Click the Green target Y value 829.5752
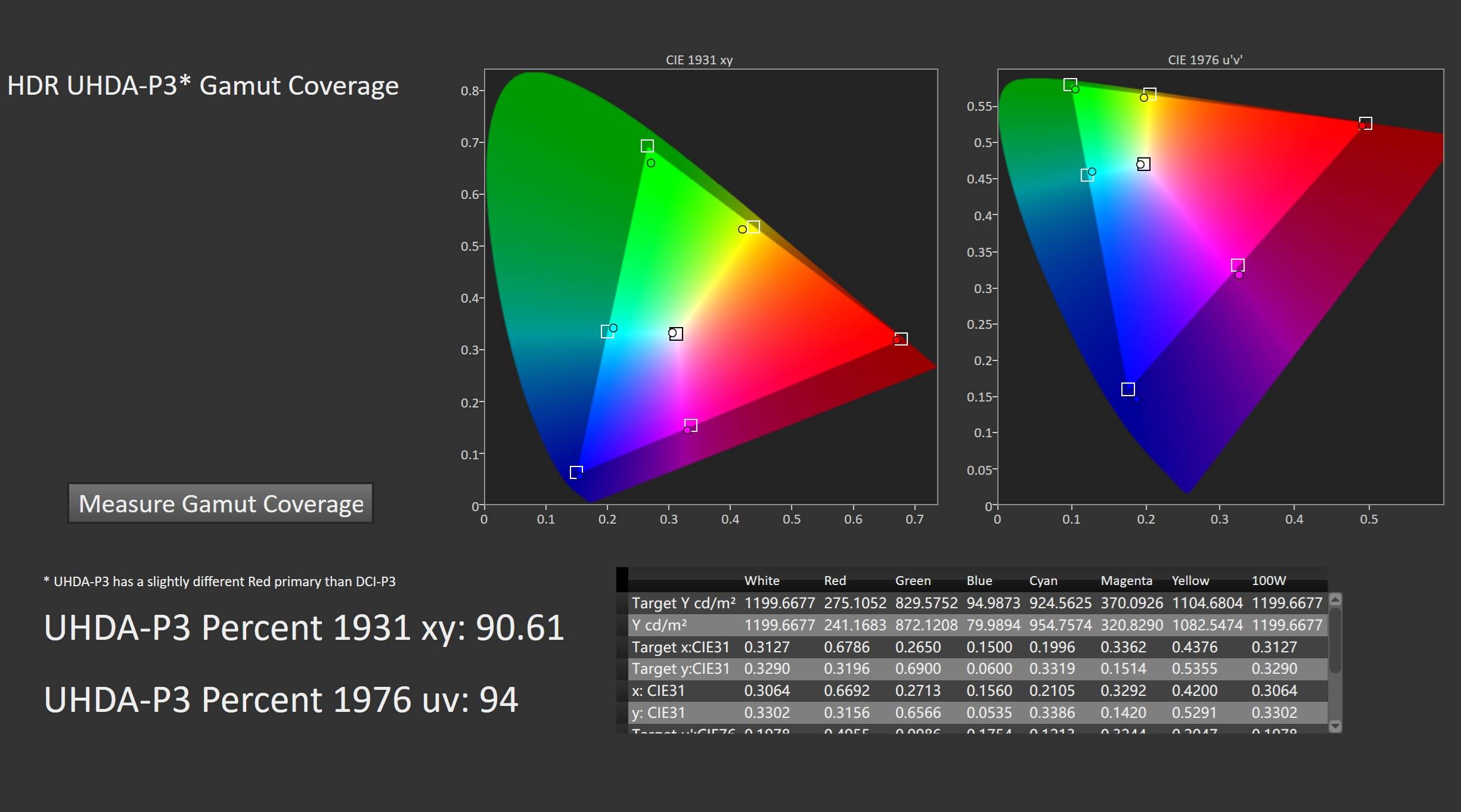Image resolution: width=1461 pixels, height=812 pixels. click(x=926, y=603)
